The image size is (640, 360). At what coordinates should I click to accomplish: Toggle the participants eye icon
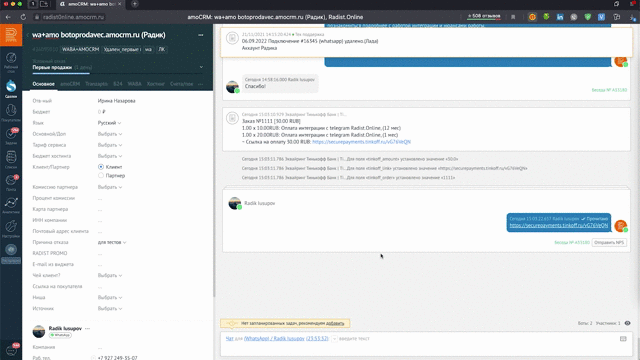627,323
